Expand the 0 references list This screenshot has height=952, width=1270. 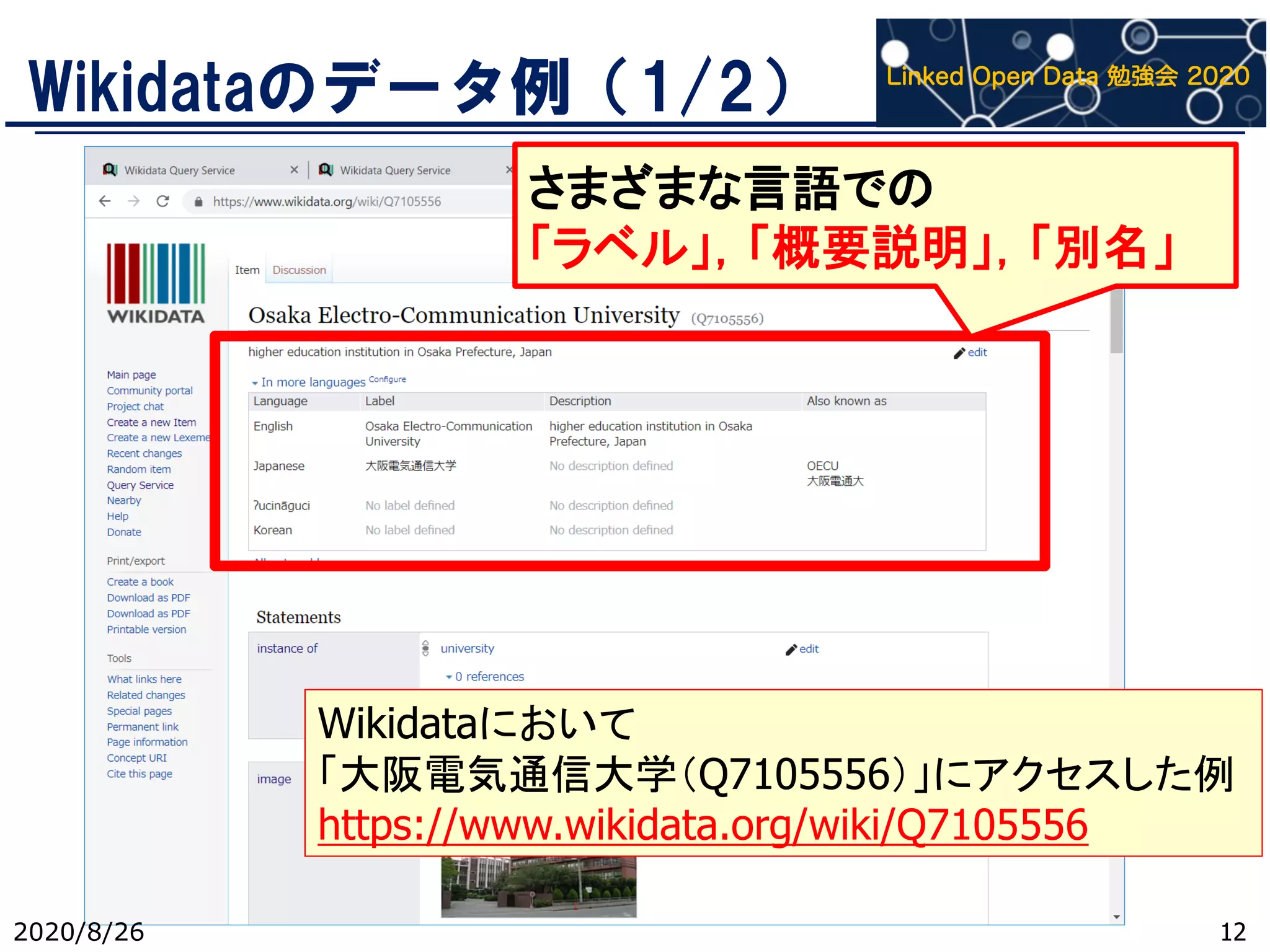pos(485,677)
